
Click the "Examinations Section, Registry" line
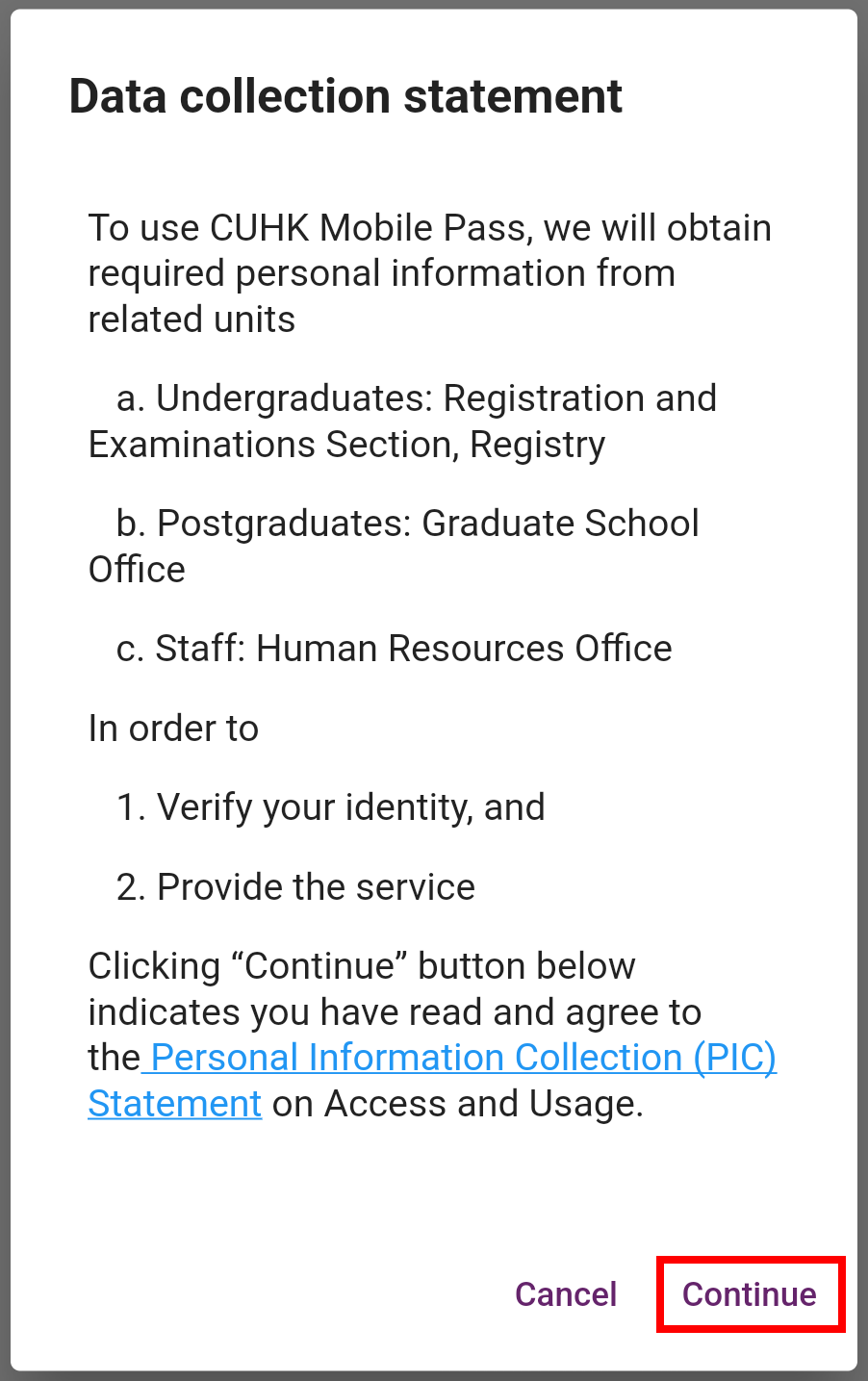point(346,445)
